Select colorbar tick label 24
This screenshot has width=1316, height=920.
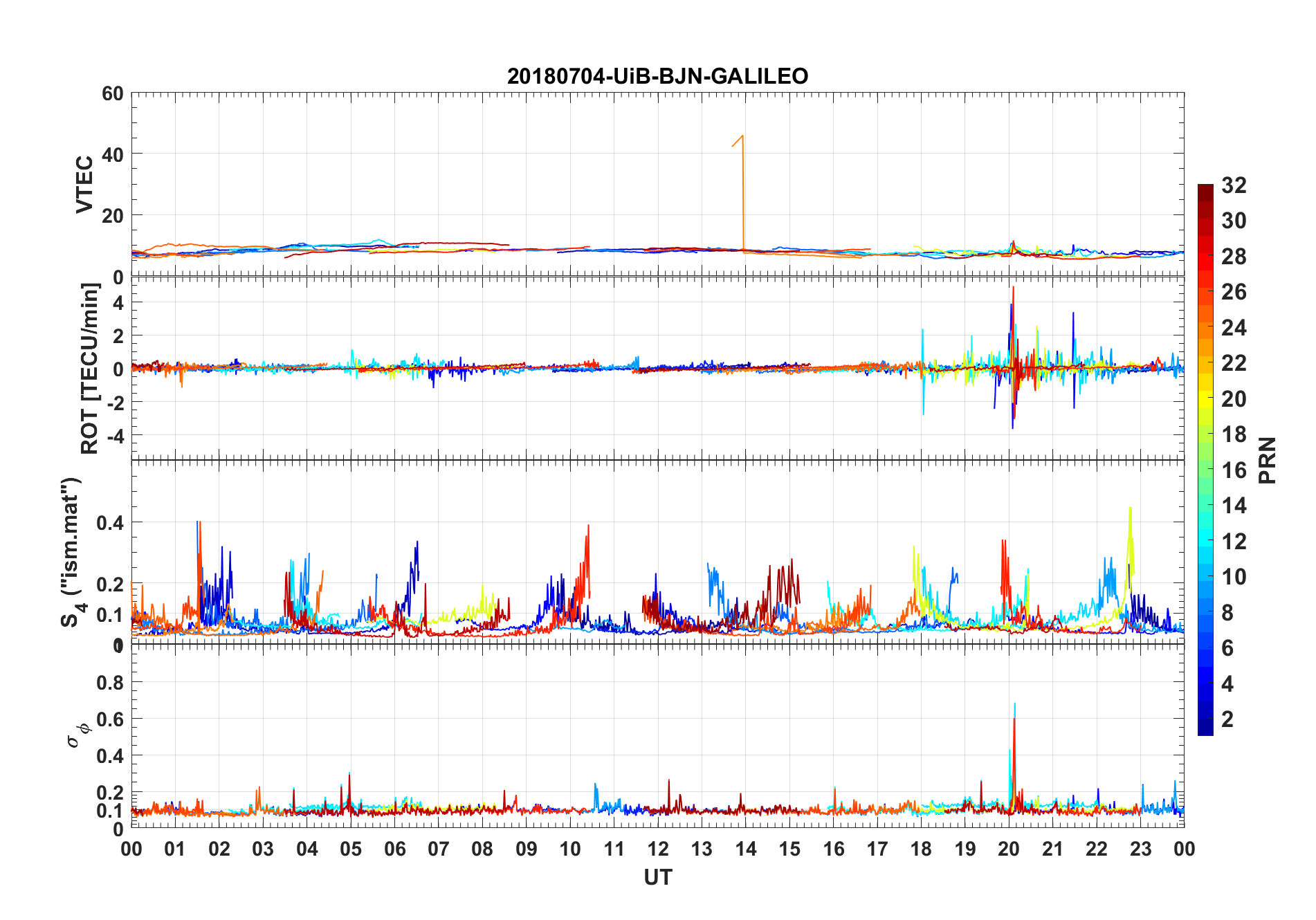(1234, 327)
